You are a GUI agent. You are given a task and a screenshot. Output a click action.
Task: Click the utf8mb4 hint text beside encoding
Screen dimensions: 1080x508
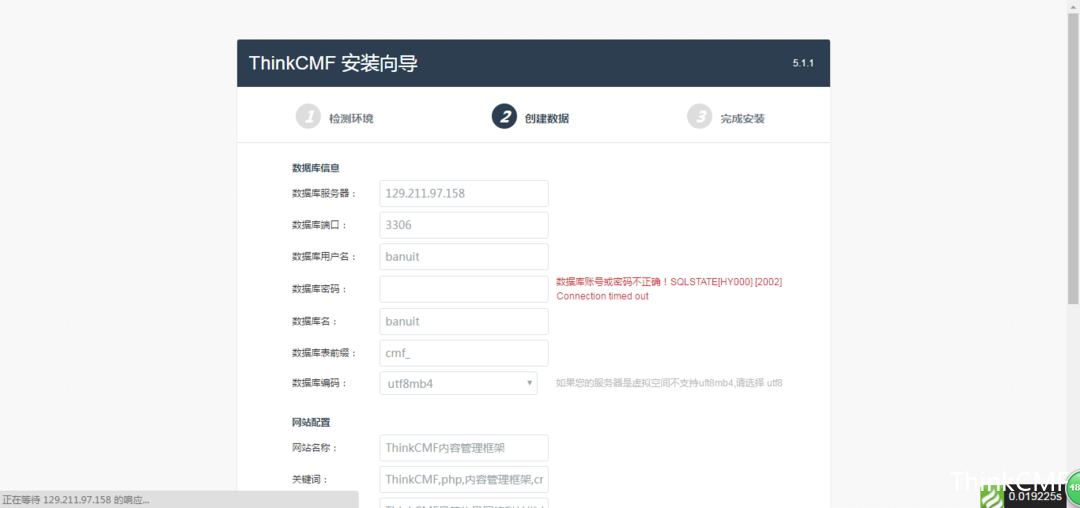669,383
